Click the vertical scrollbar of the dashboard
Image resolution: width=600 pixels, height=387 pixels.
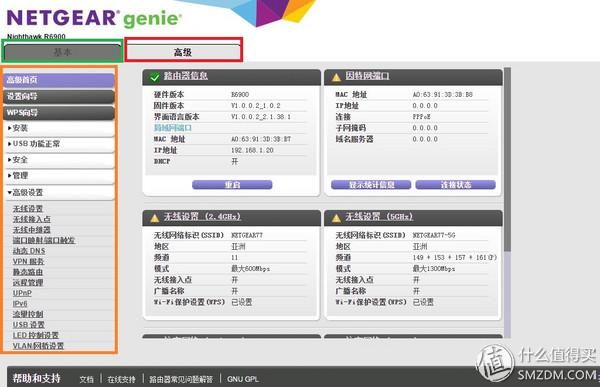point(507,203)
